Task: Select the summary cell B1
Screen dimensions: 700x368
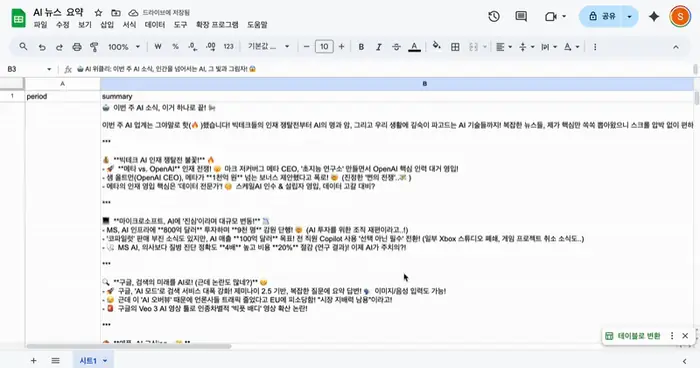Action: 397,96
